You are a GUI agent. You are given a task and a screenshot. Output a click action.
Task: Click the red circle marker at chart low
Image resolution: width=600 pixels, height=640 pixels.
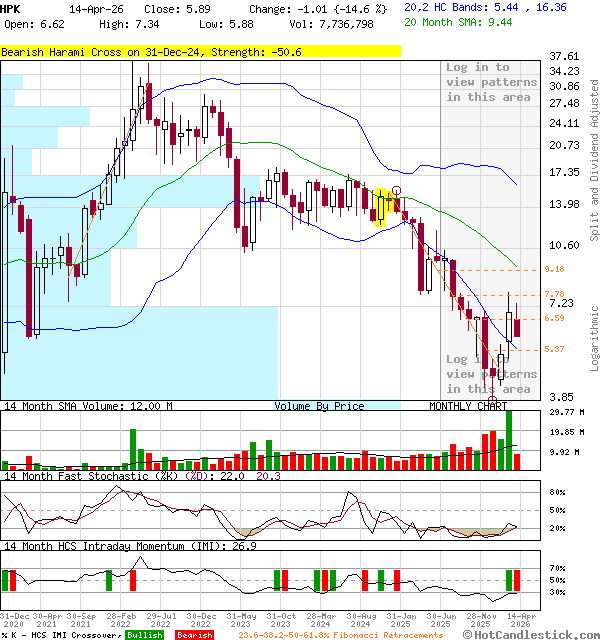[492, 400]
